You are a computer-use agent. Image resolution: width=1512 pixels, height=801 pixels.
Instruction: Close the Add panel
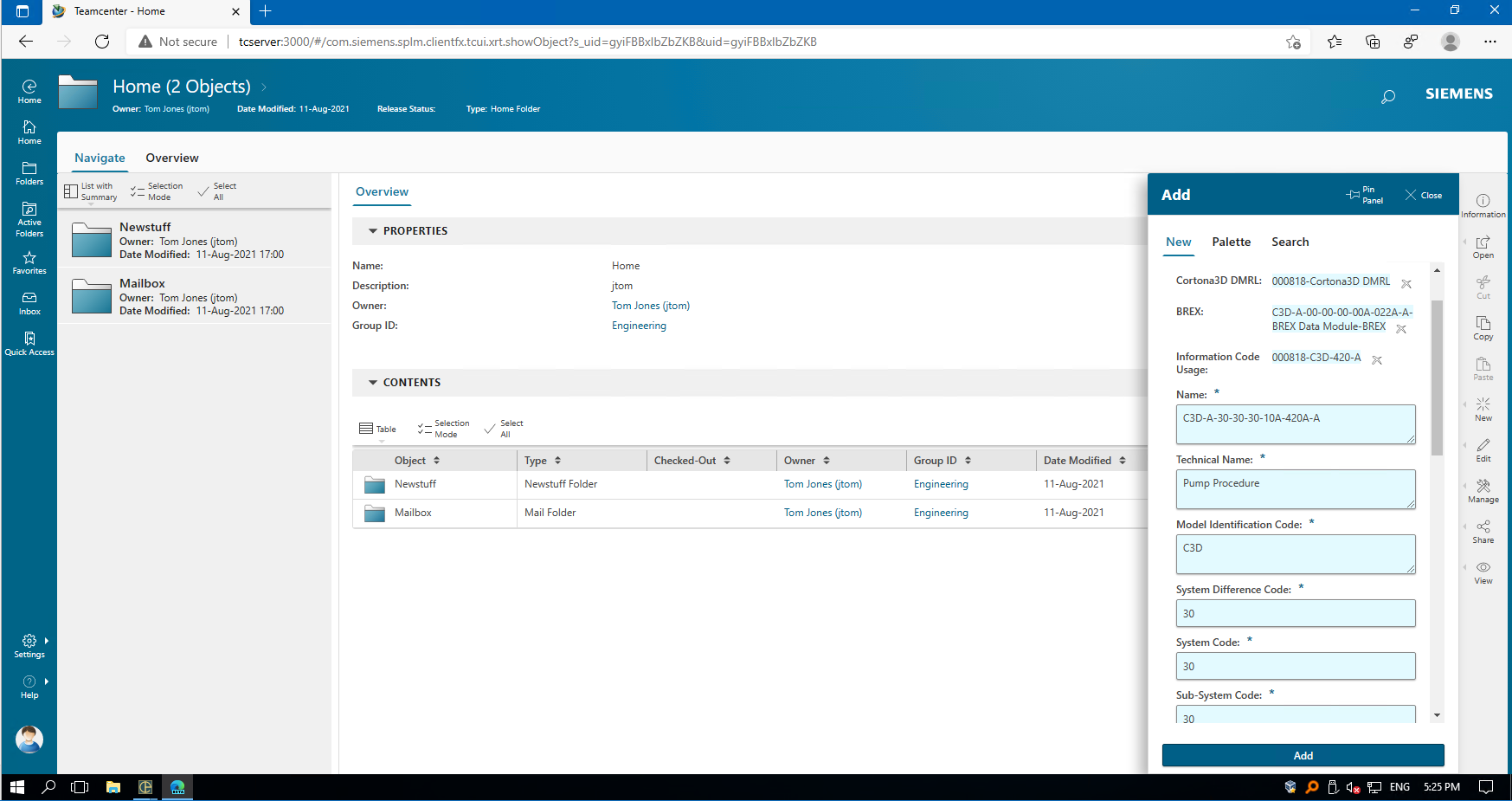coord(1424,195)
